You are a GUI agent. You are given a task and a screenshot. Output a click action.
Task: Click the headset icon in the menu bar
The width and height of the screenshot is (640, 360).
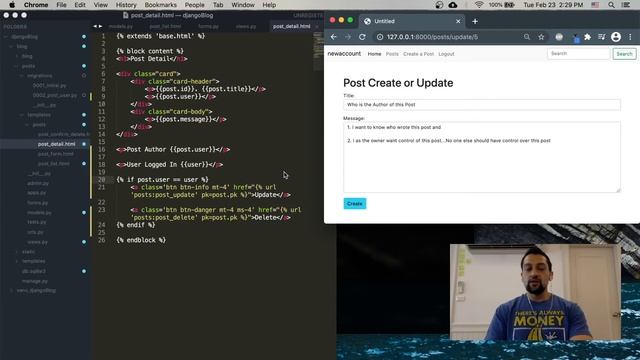tap(439, 5)
